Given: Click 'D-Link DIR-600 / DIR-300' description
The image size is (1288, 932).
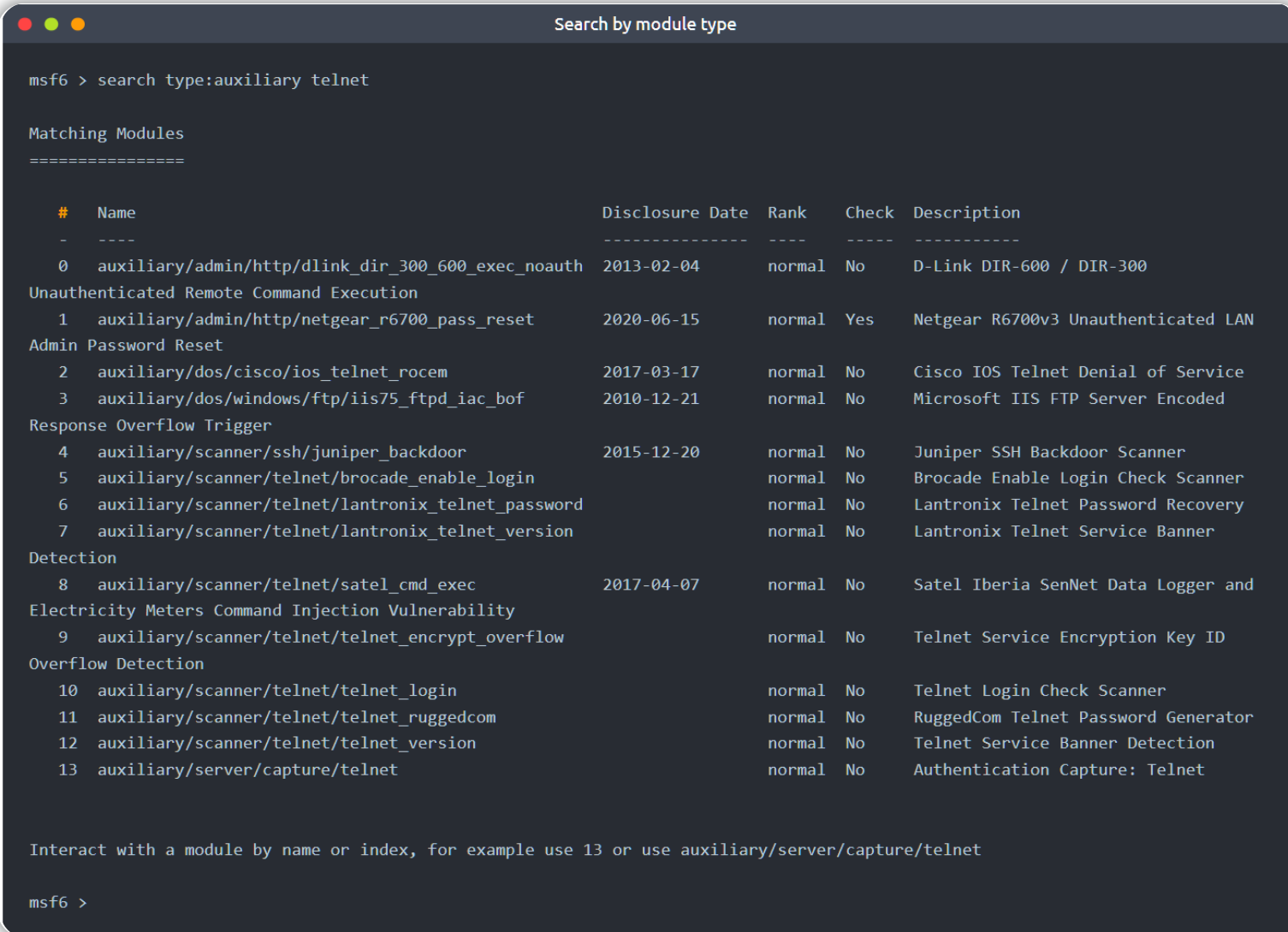Looking at the screenshot, I should 1030,266.
